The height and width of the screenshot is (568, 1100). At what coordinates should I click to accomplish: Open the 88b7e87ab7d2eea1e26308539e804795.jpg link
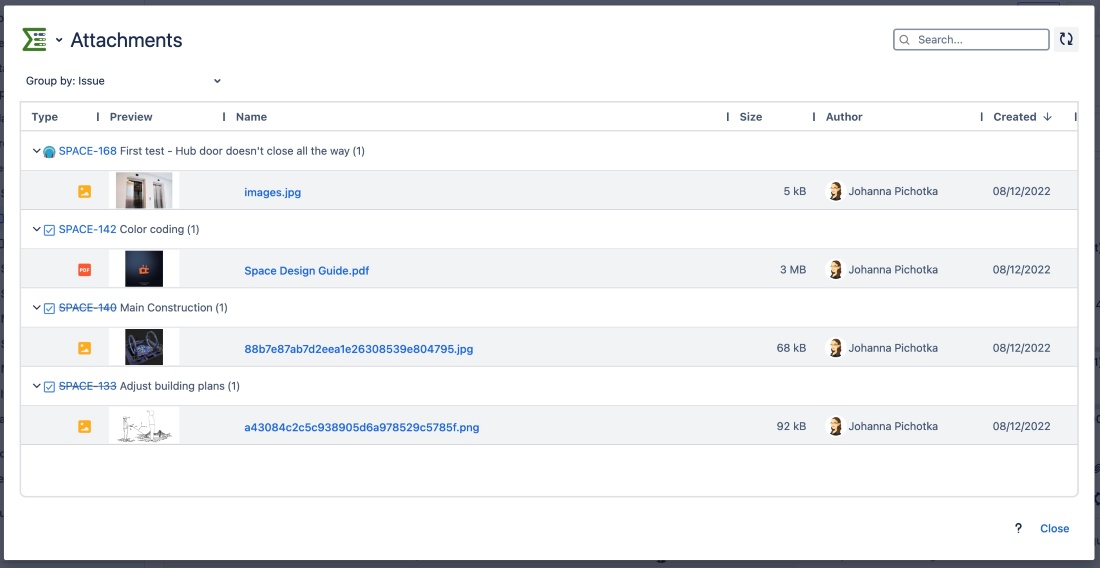(x=358, y=349)
